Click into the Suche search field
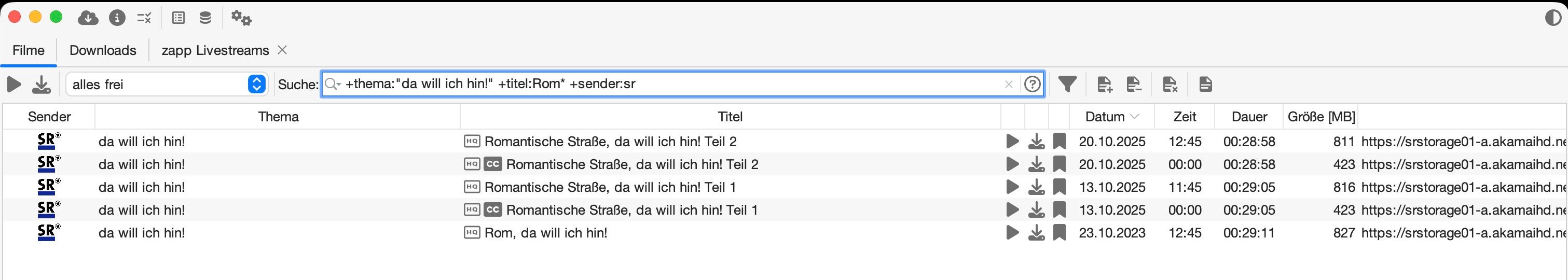The image size is (1568, 280). click(669, 84)
